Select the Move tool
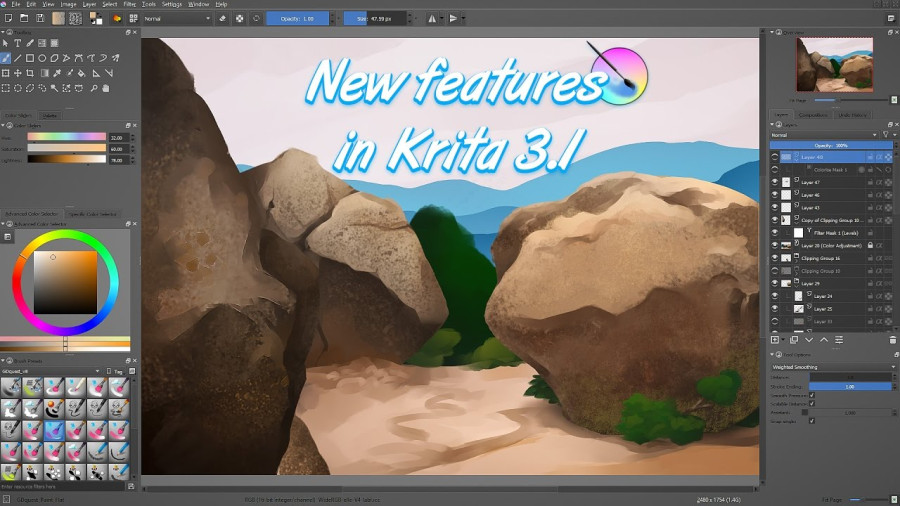This screenshot has width=900, height=506. pos(18,73)
